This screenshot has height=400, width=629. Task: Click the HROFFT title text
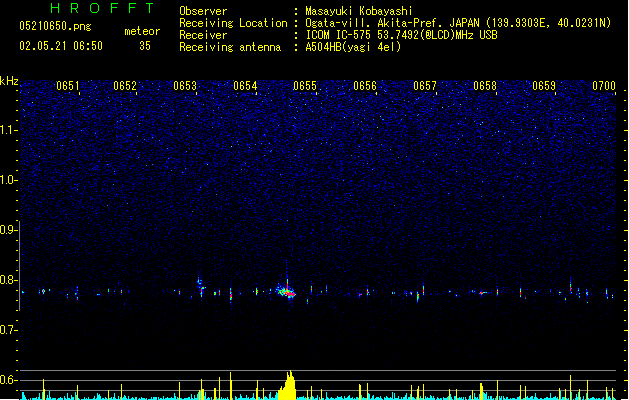(103, 8)
